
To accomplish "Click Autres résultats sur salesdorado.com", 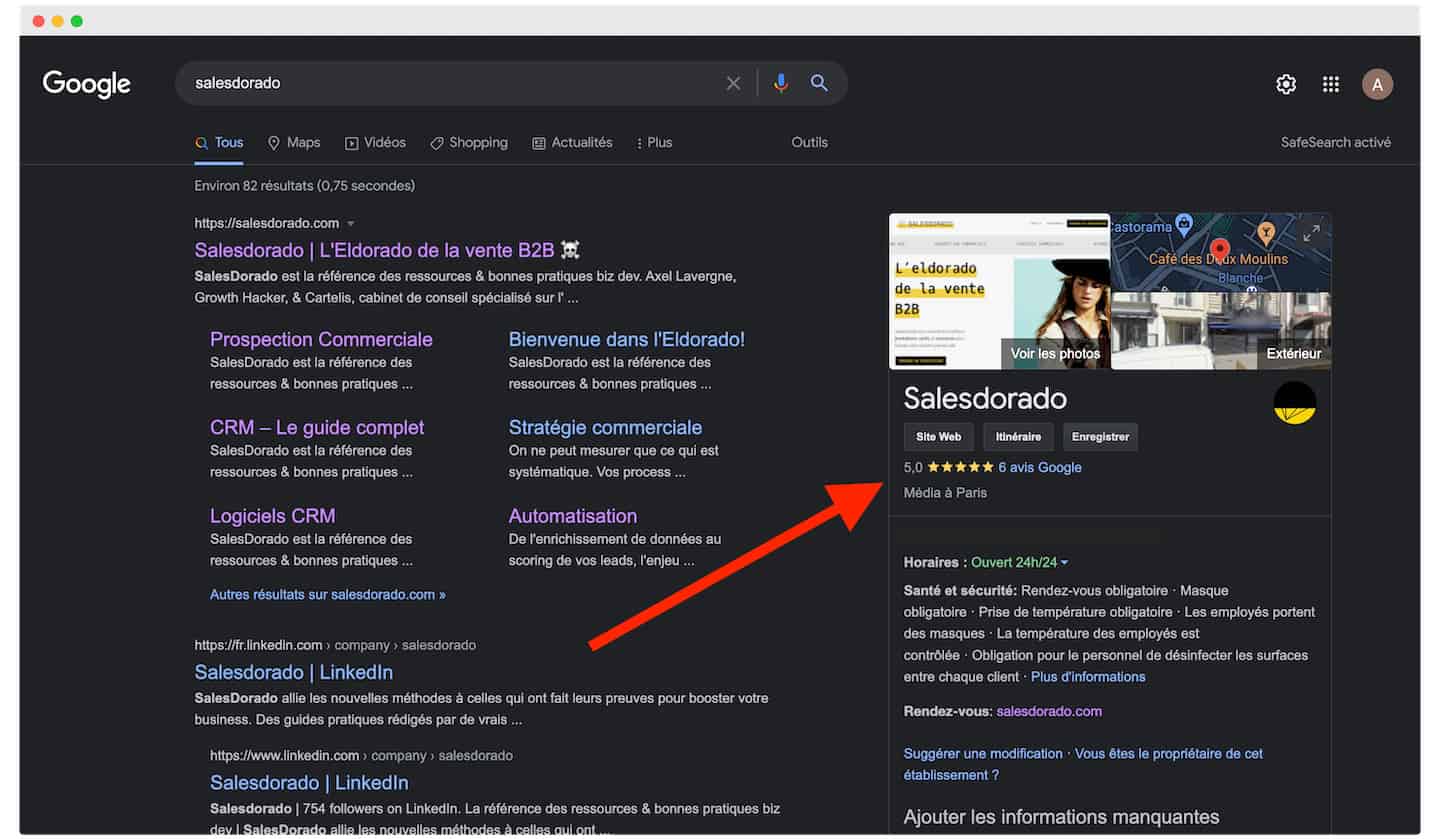I will click(328, 595).
